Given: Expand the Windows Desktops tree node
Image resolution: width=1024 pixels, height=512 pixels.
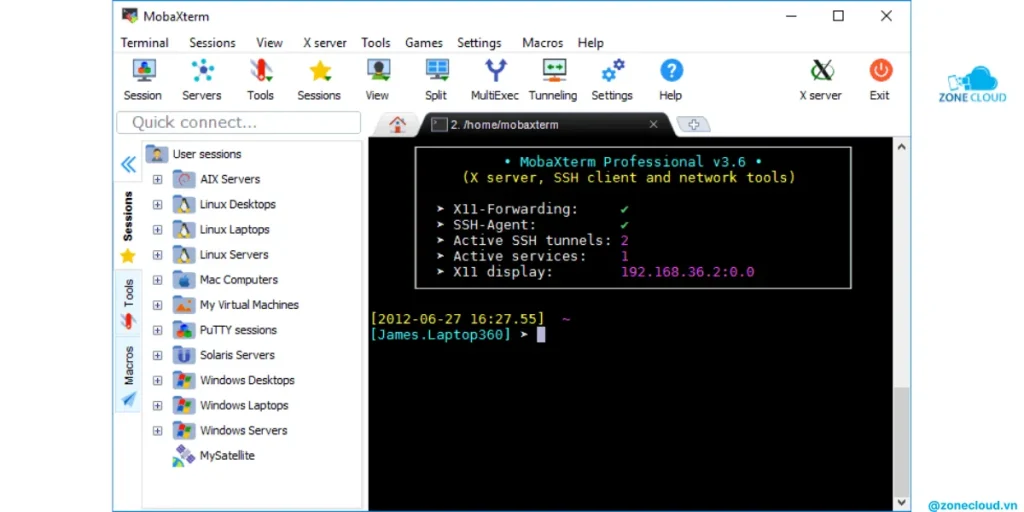Looking at the screenshot, I should (157, 381).
